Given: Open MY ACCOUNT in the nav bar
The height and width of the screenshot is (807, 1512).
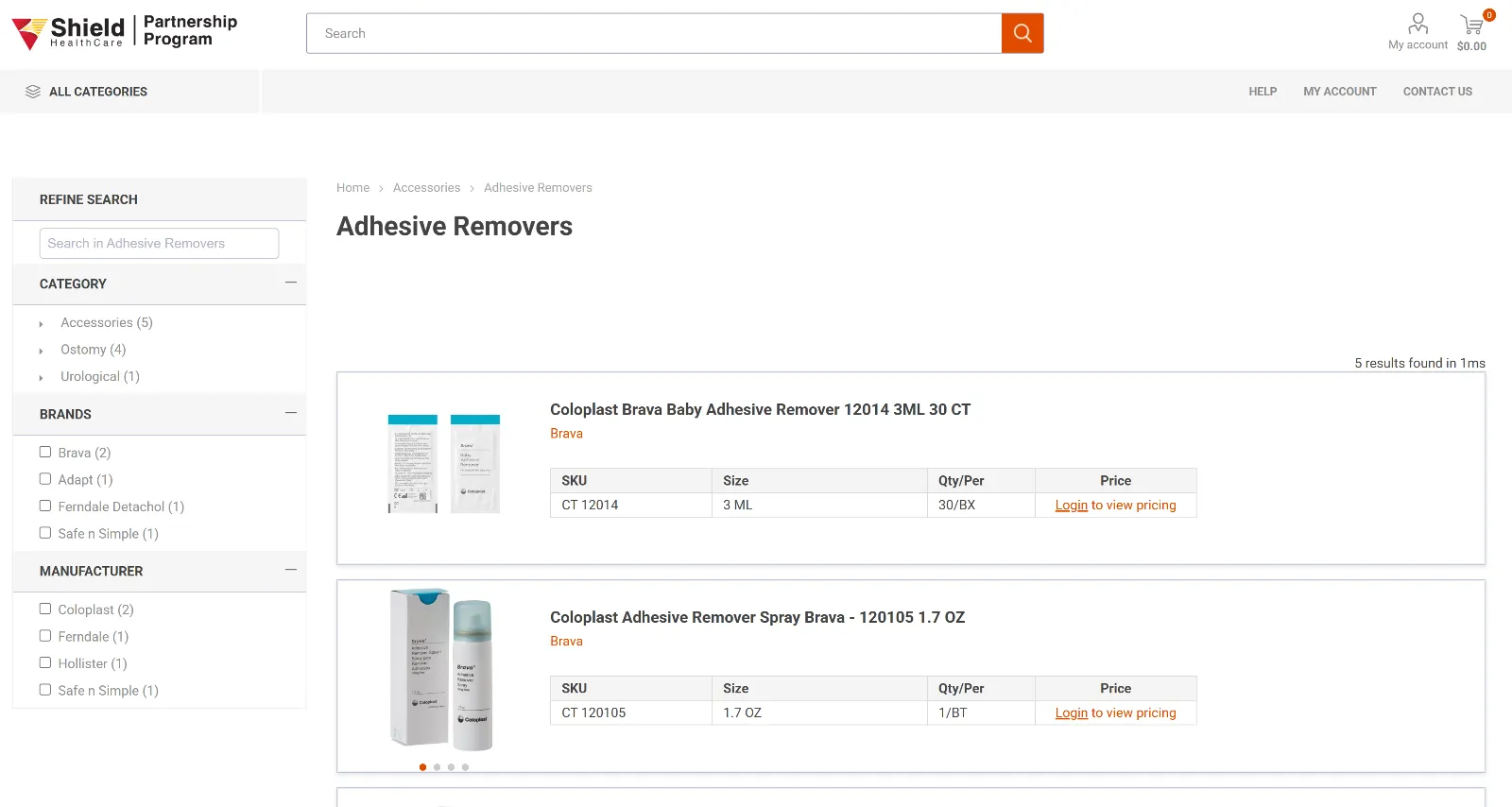Looking at the screenshot, I should tap(1340, 92).
